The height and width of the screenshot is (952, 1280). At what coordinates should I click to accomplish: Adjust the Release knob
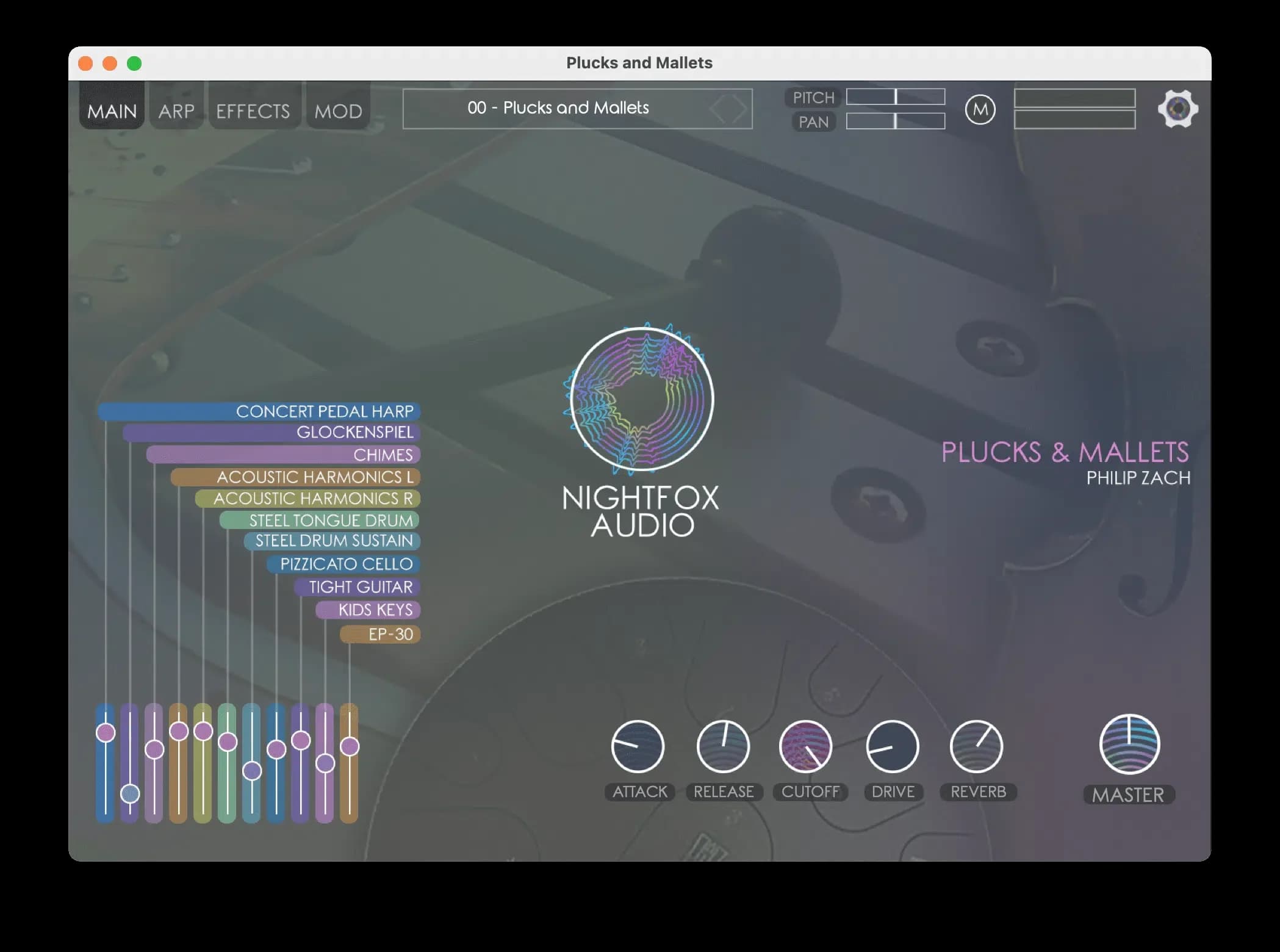point(722,746)
